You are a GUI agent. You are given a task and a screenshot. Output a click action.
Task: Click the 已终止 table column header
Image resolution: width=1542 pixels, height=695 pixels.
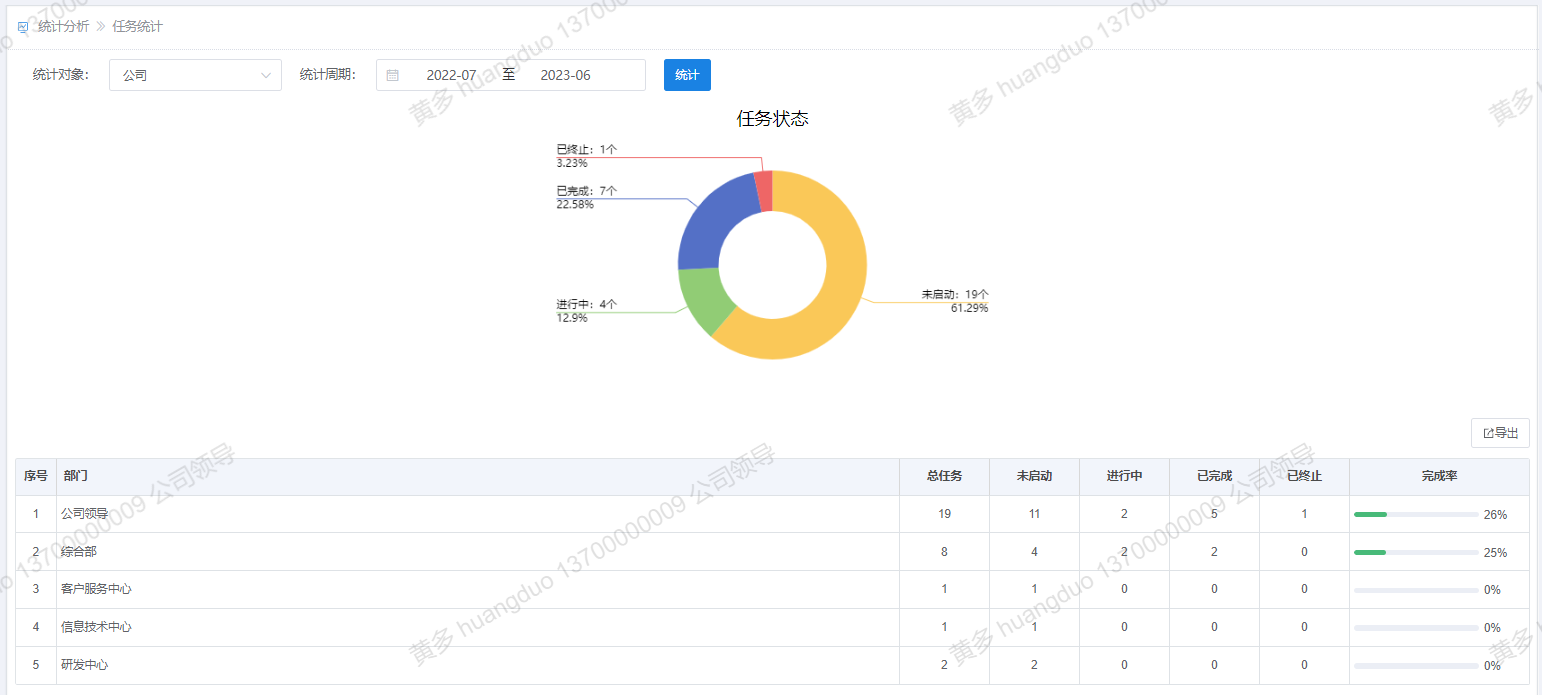point(1304,476)
